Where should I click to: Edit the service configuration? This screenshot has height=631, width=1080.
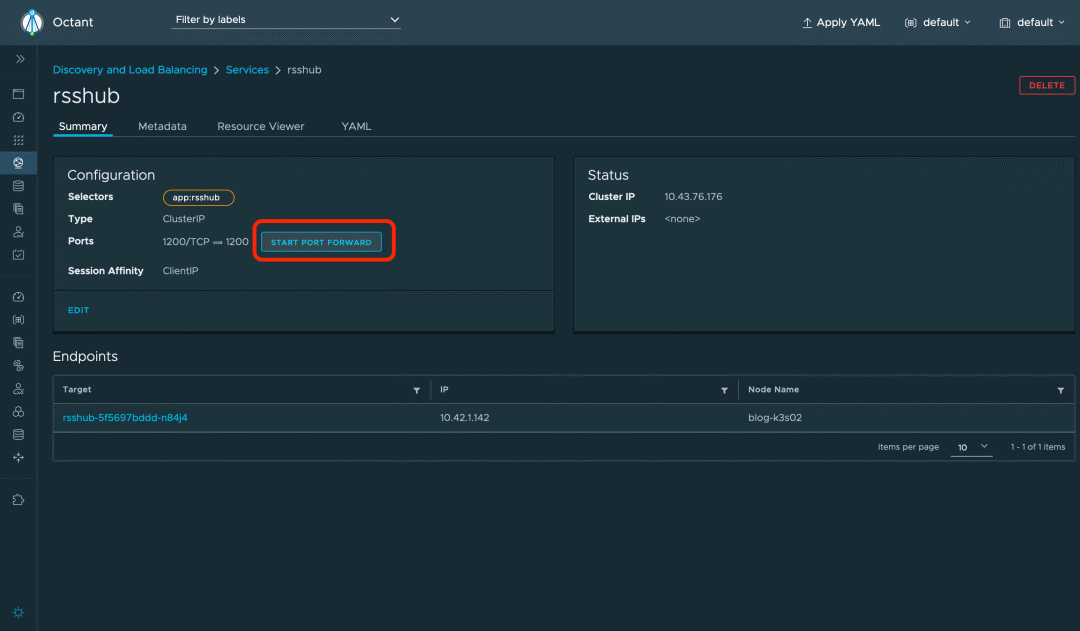79,310
